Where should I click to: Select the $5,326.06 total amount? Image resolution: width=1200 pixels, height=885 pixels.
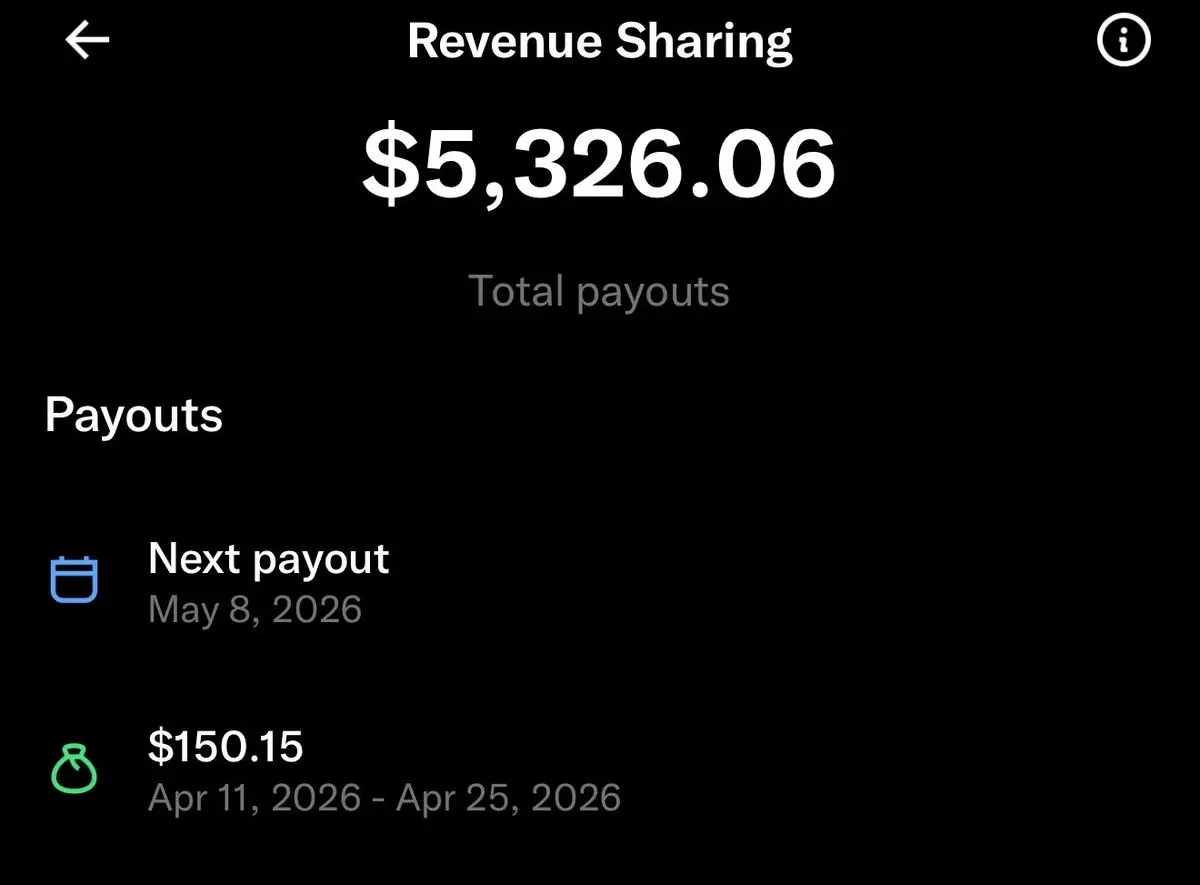coord(599,166)
